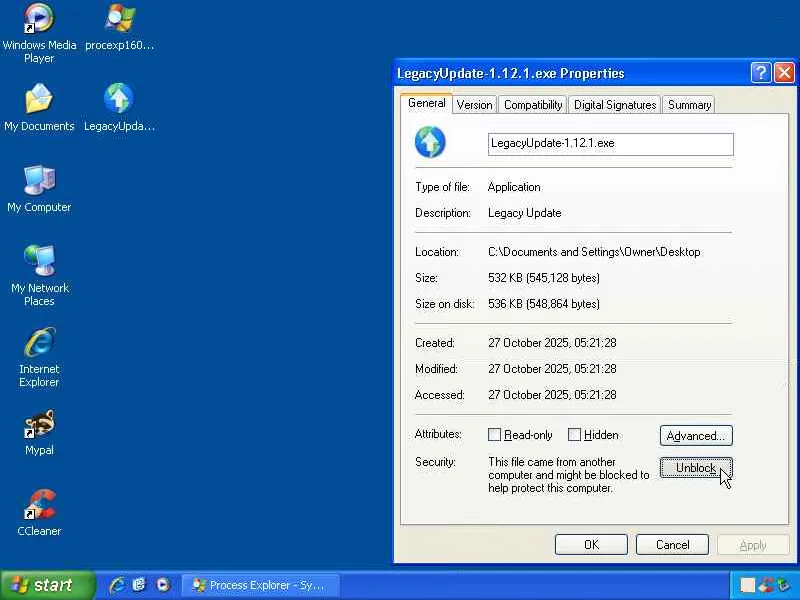This screenshot has height=600, width=800.
Task: Toggle the Hidden attribute checkbox
Action: click(x=574, y=435)
